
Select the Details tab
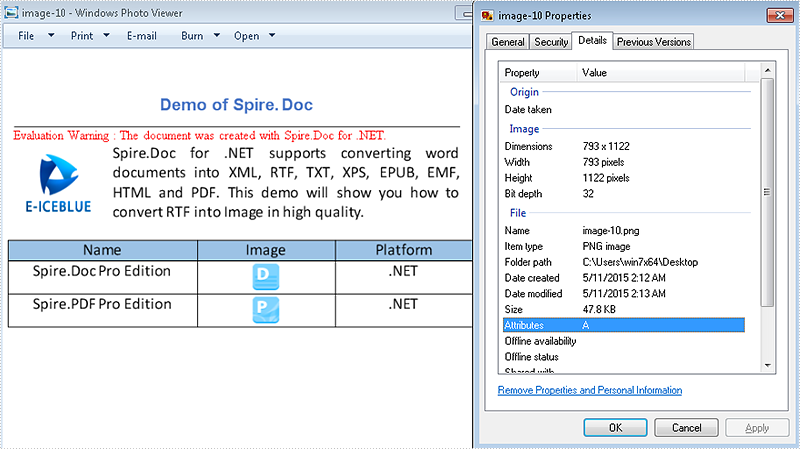coord(592,40)
